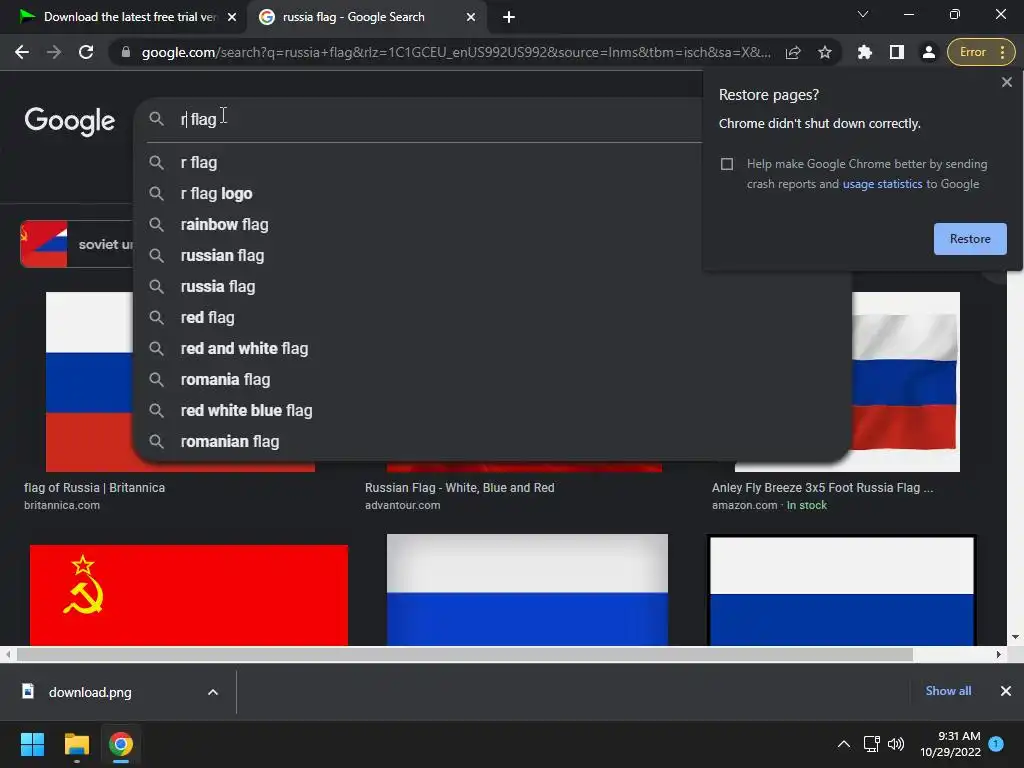
Task: Click 'Show all' downloads
Action: pyautogui.click(x=948, y=691)
